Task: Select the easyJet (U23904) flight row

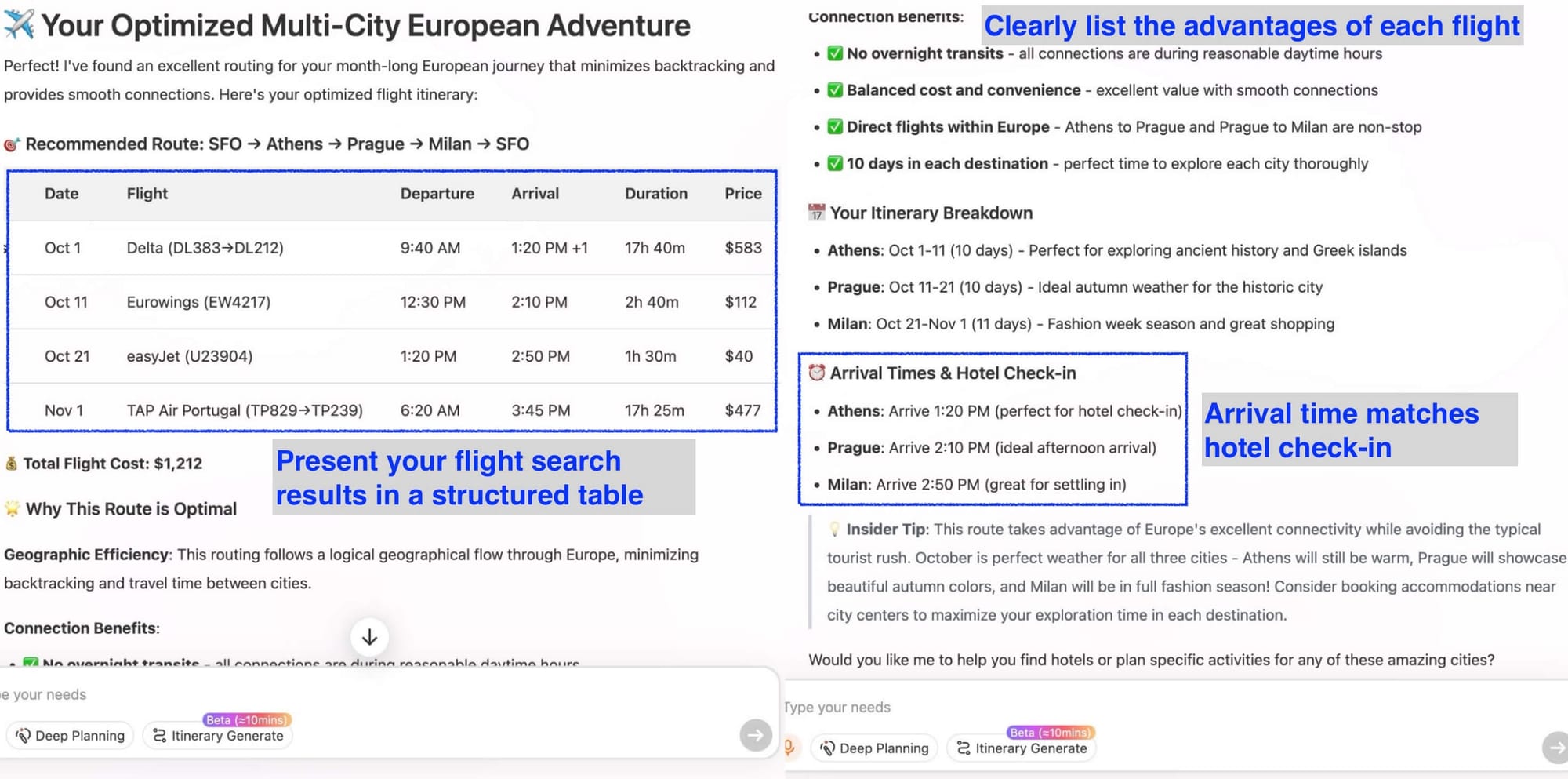Action: [391, 356]
